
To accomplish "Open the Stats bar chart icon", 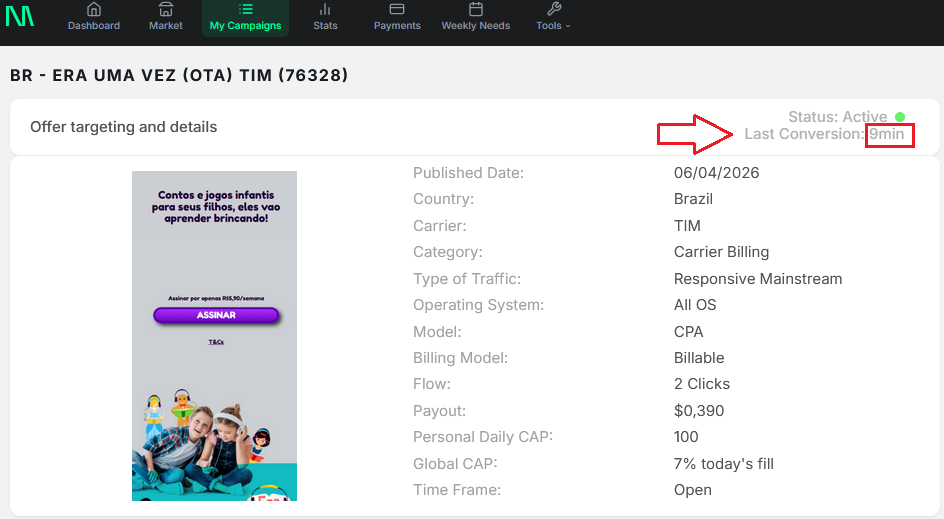I will [325, 10].
